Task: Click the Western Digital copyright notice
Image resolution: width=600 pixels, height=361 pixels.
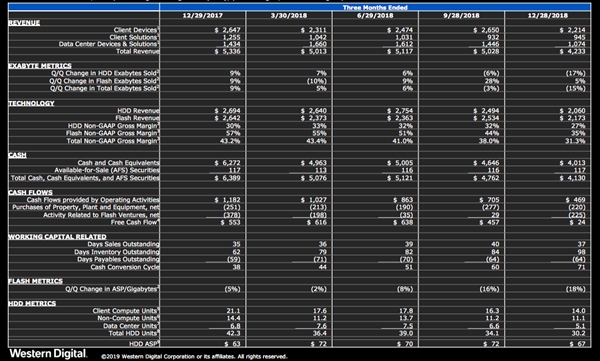Action: [194, 357]
